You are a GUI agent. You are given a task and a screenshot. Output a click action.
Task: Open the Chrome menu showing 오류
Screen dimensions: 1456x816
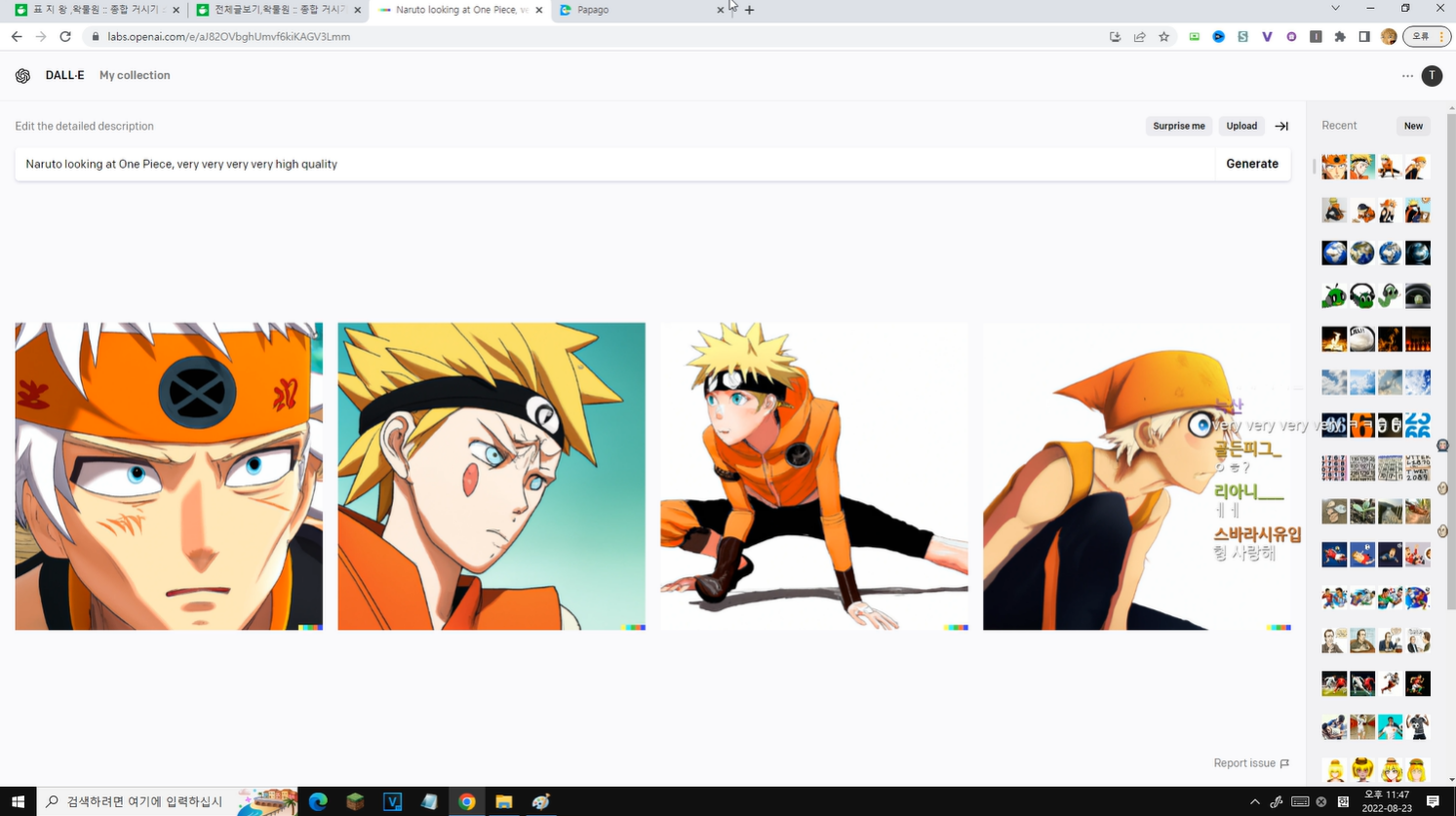[x=1427, y=37]
